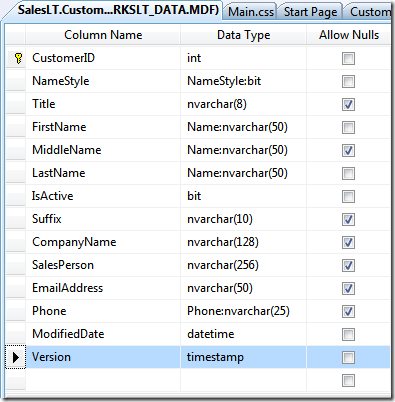Click the row selector for the Phone row
The width and height of the screenshot is (395, 402).
click(15, 311)
